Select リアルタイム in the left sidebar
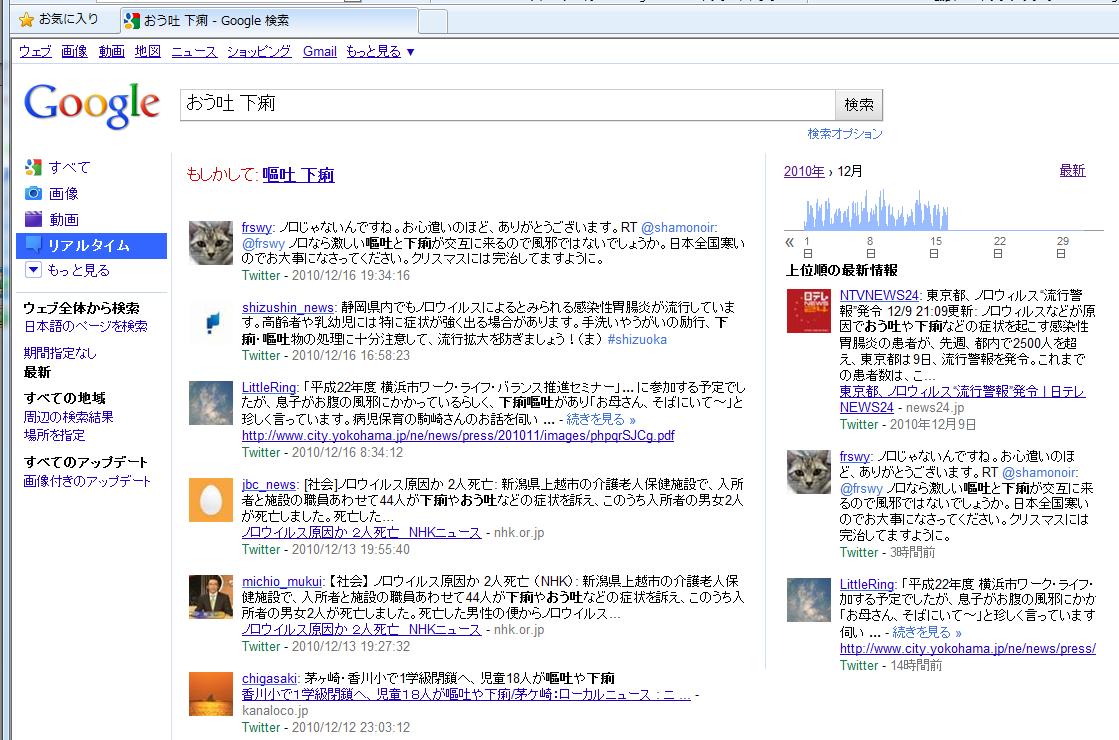 click(91, 245)
